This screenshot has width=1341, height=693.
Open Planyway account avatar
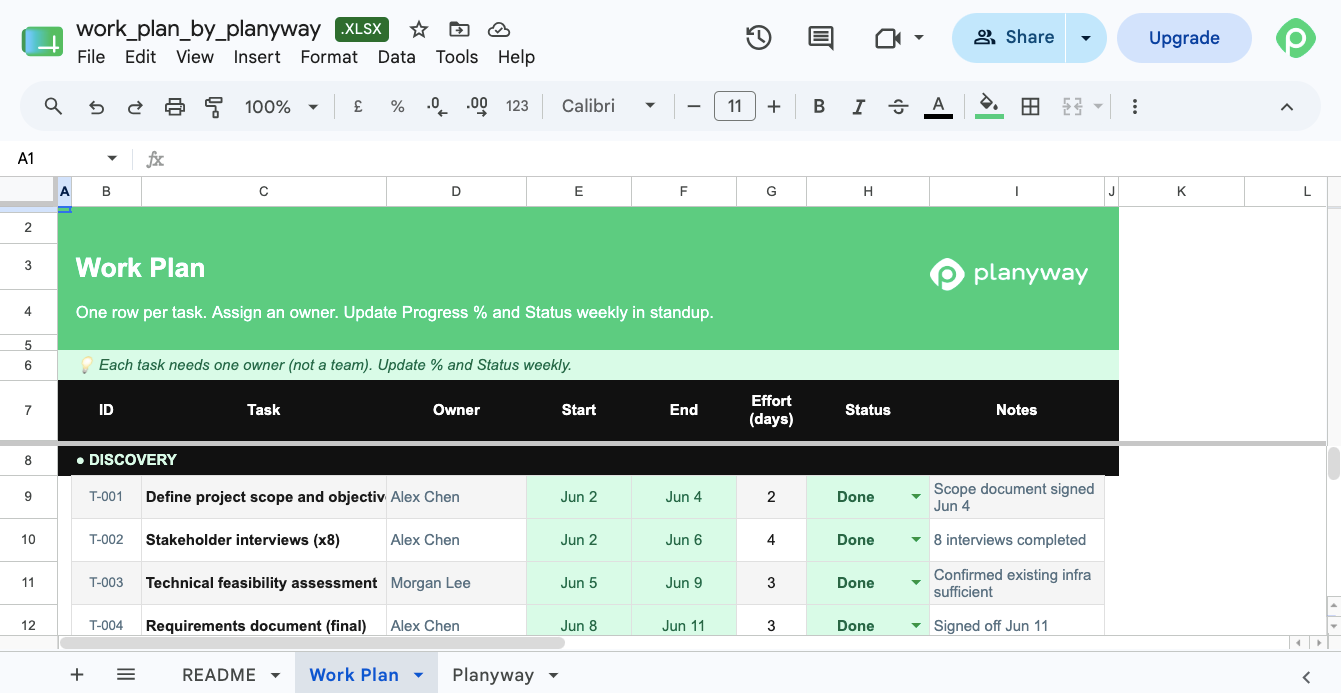click(x=1295, y=38)
